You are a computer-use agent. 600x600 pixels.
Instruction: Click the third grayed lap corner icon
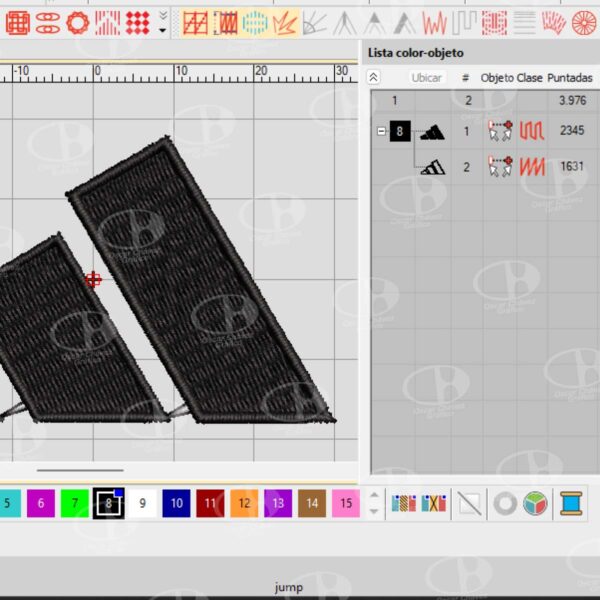point(404,23)
